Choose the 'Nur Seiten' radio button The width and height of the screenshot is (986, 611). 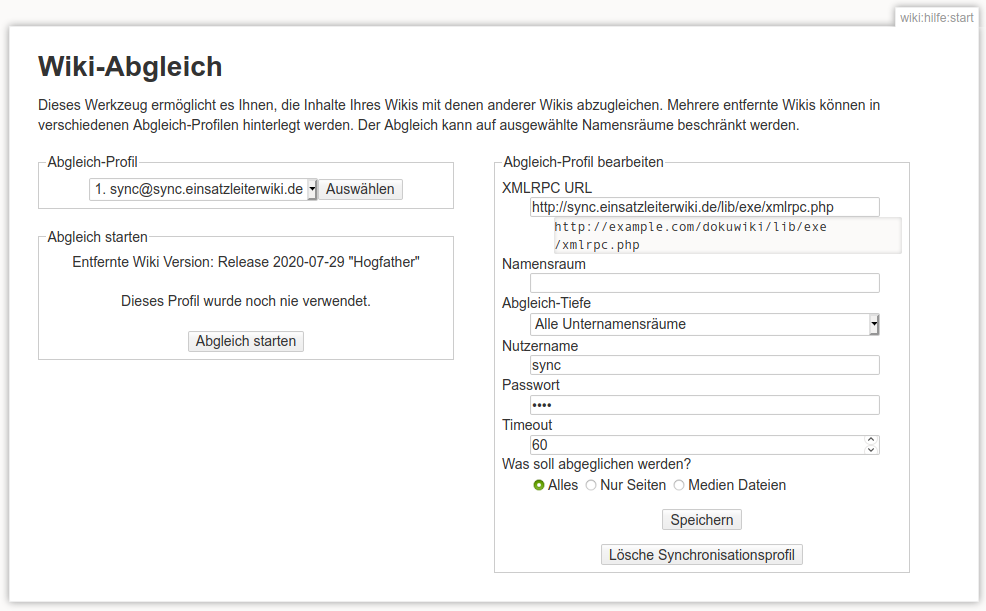coord(591,485)
